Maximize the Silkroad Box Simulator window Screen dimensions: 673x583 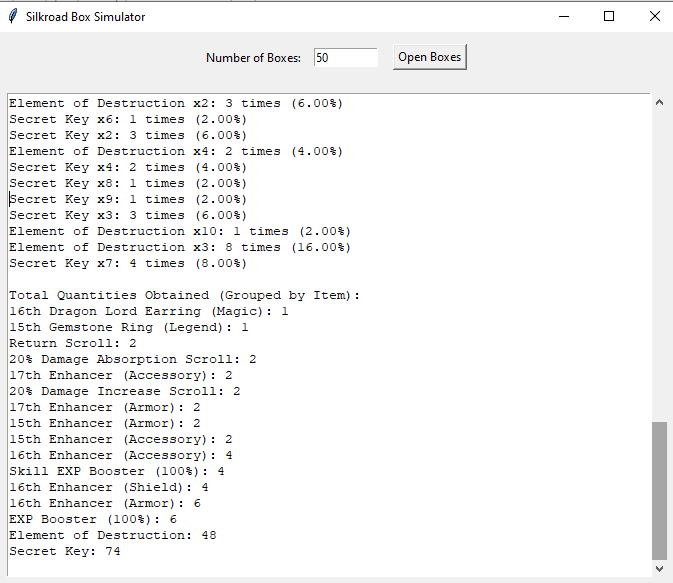coord(609,16)
